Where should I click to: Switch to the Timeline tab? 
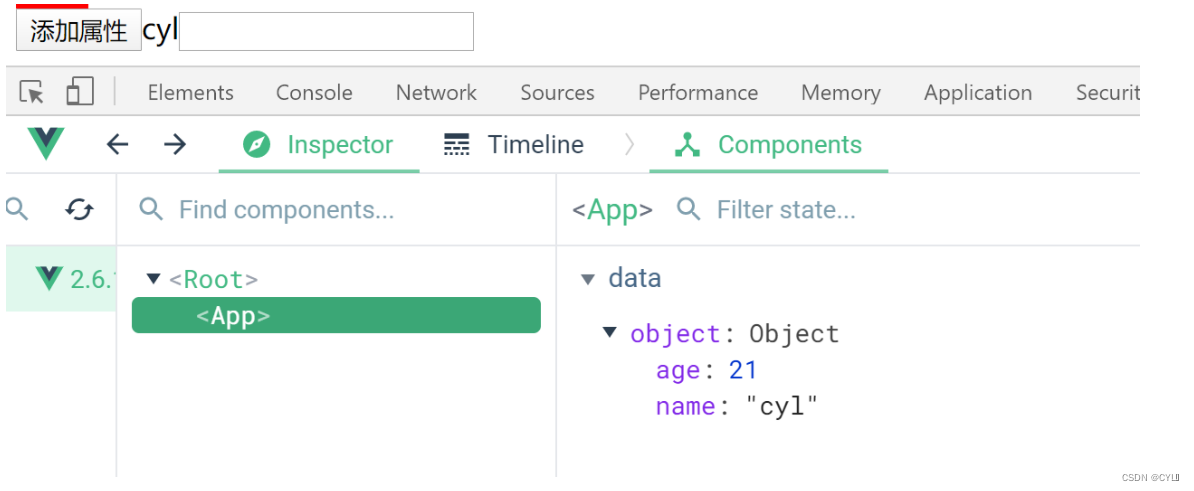coord(514,145)
